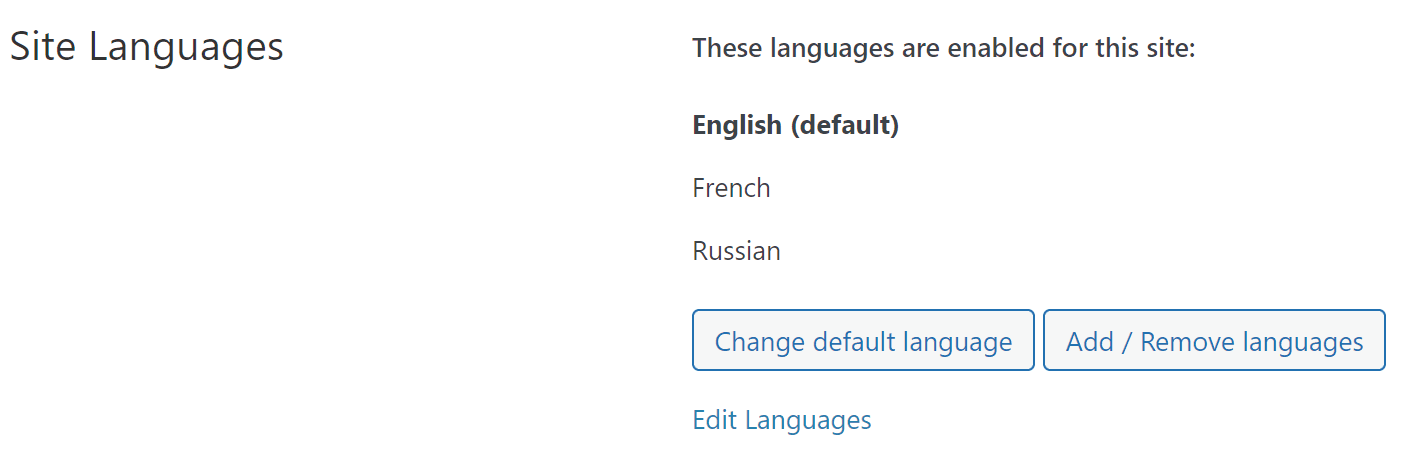This screenshot has width=1416, height=450.
Task: Click the English (default) language entry
Action: pos(795,126)
